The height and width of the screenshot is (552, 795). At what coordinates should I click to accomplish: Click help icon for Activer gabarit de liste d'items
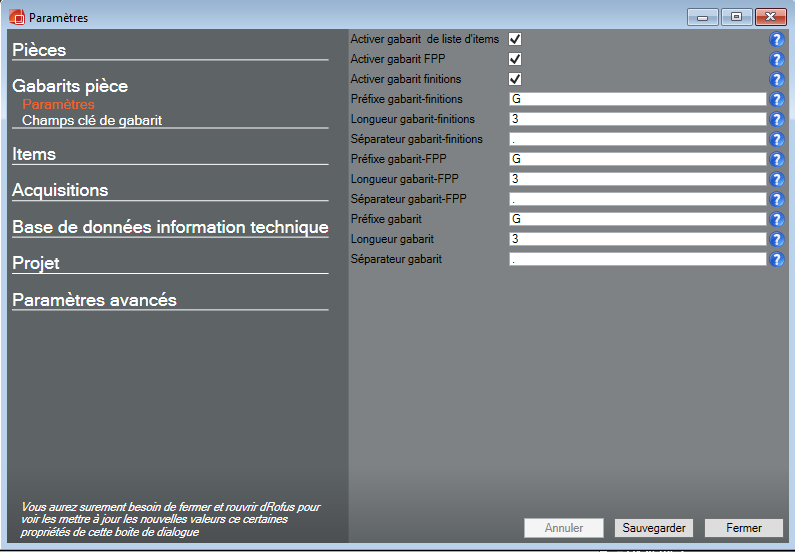776,39
